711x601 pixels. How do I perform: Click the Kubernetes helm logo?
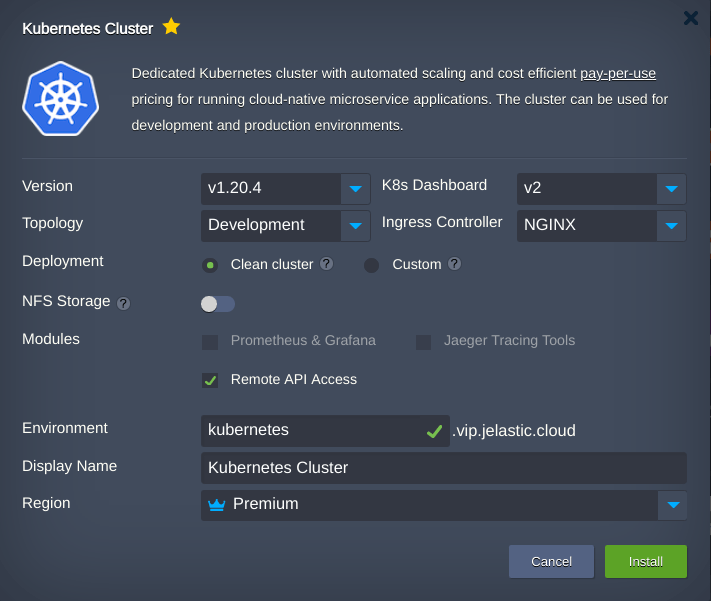click(61, 98)
